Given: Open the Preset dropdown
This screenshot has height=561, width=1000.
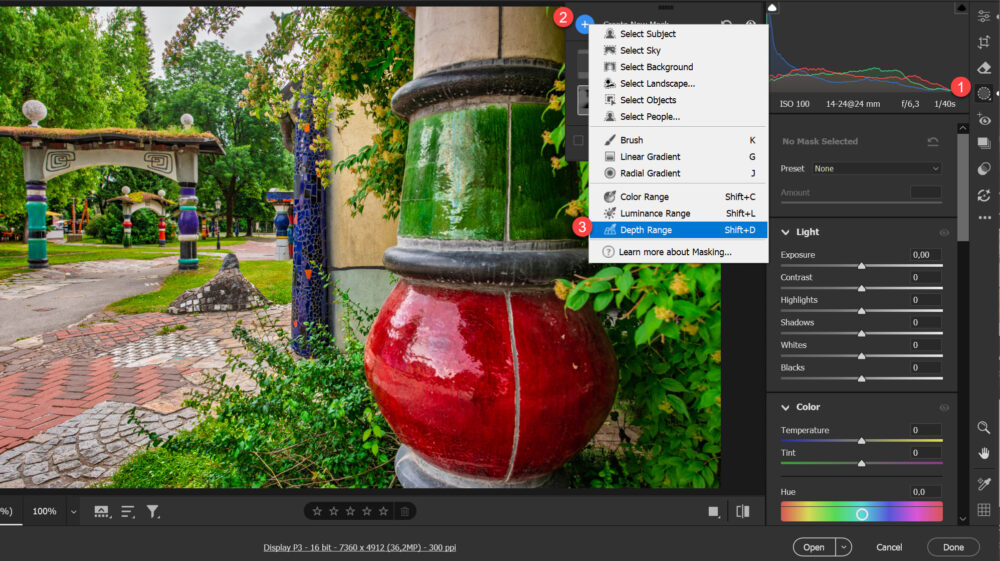Looking at the screenshot, I should click(x=876, y=169).
